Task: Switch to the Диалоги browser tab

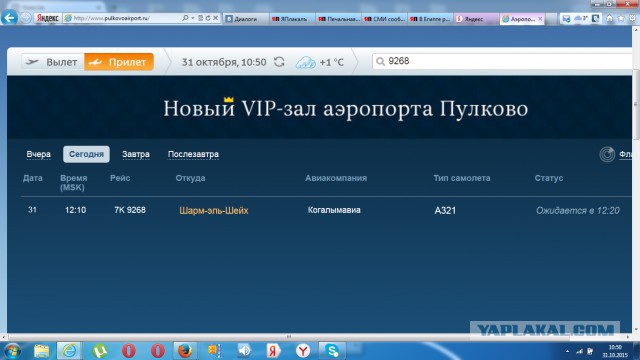Action: [x=246, y=19]
